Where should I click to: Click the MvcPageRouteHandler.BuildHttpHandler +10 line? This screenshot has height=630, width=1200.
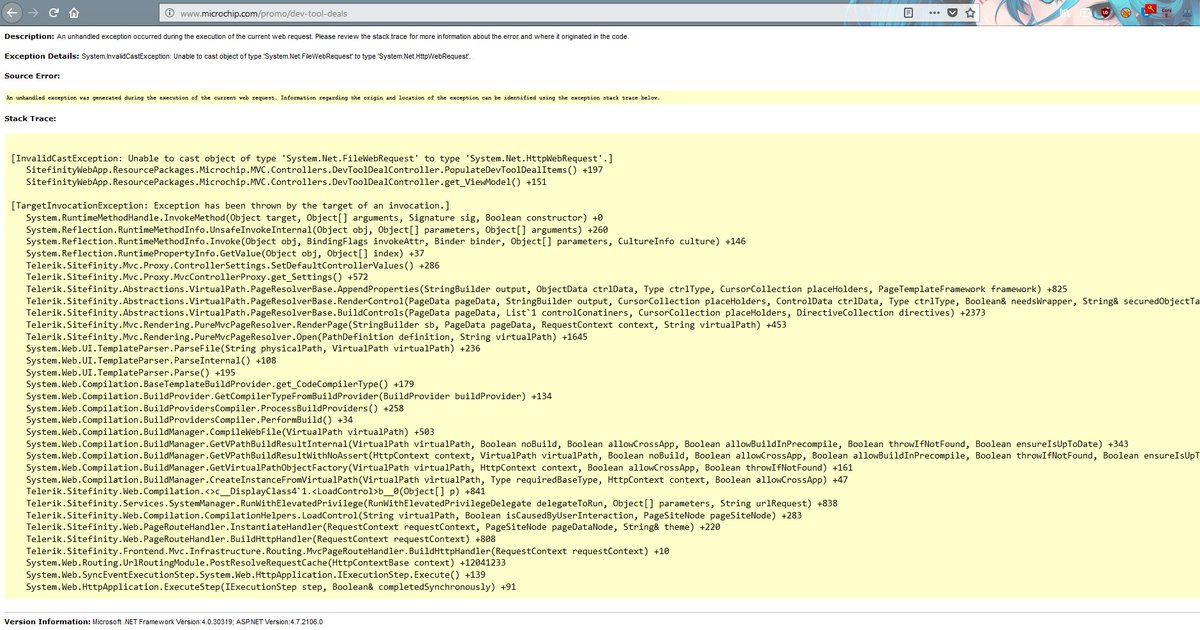(349, 551)
